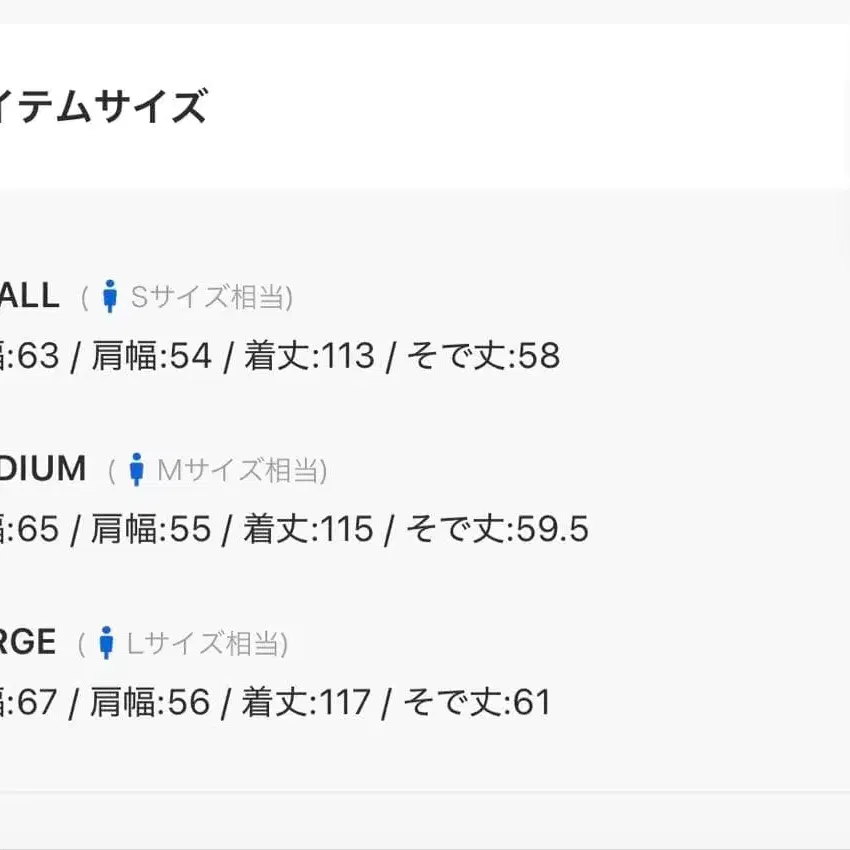Click the Lサイズ相当 text
850x850 pixels.
click(206, 643)
